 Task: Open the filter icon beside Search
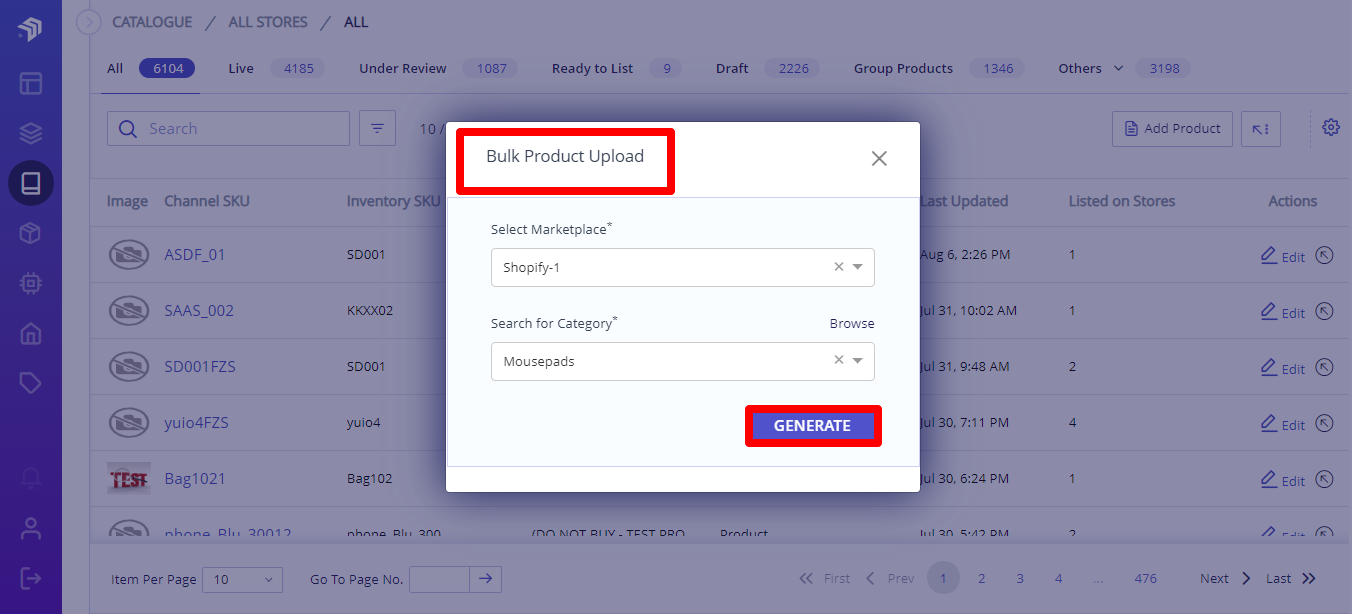point(377,129)
